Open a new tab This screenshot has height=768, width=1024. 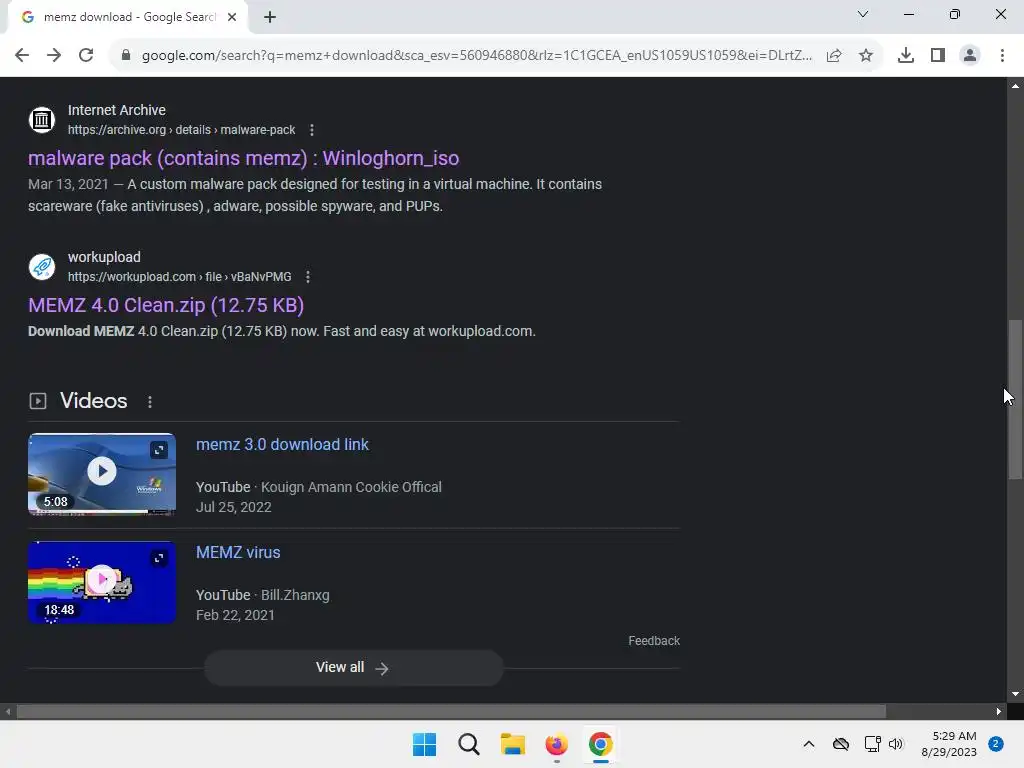[270, 18]
